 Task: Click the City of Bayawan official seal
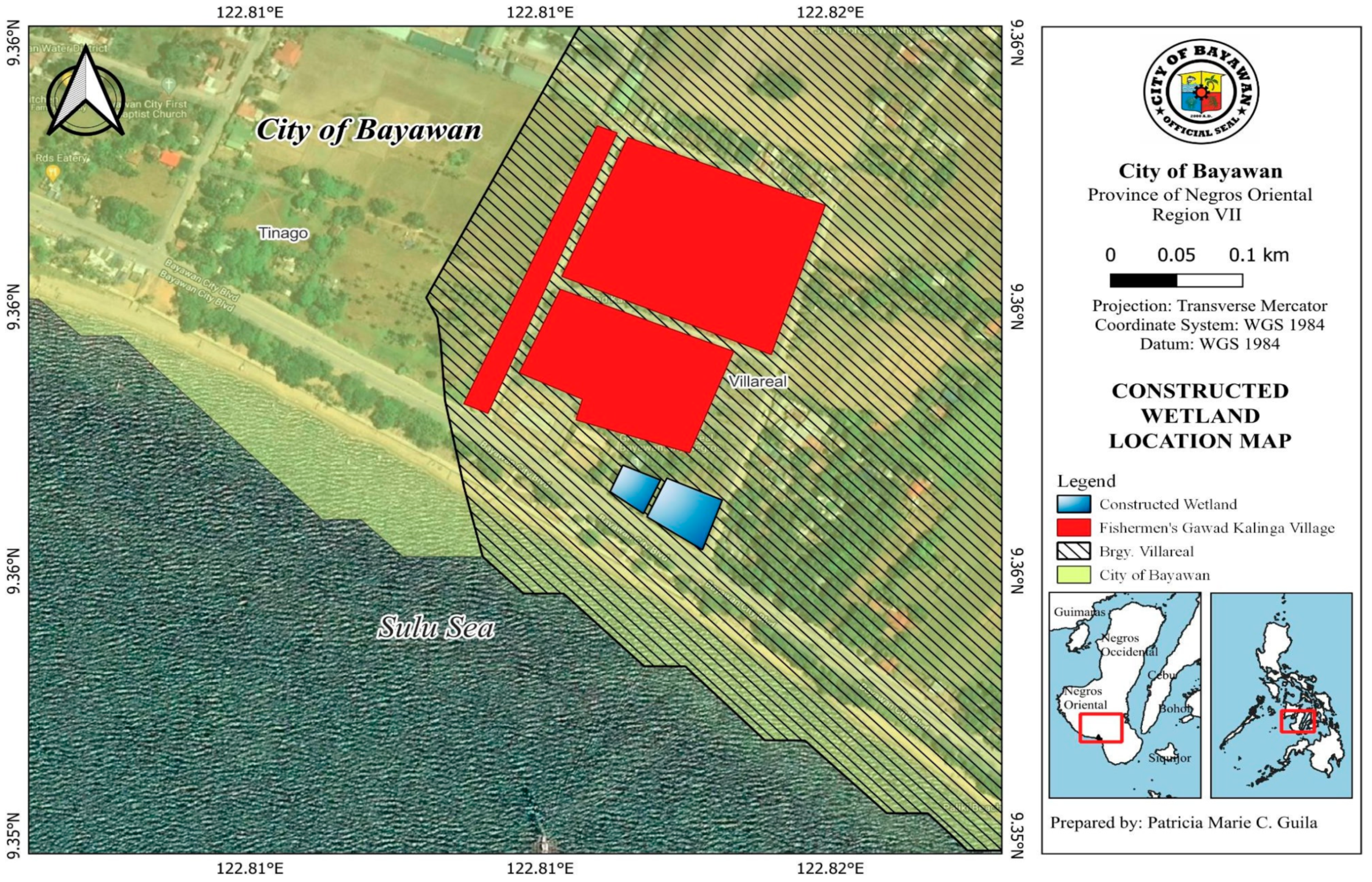(x=1200, y=91)
